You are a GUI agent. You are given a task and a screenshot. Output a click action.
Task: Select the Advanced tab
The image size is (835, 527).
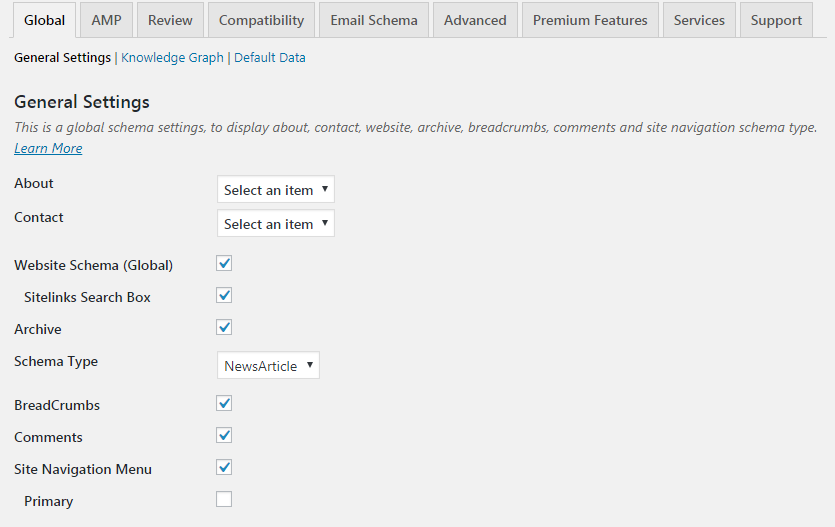pyautogui.click(x=475, y=20)
